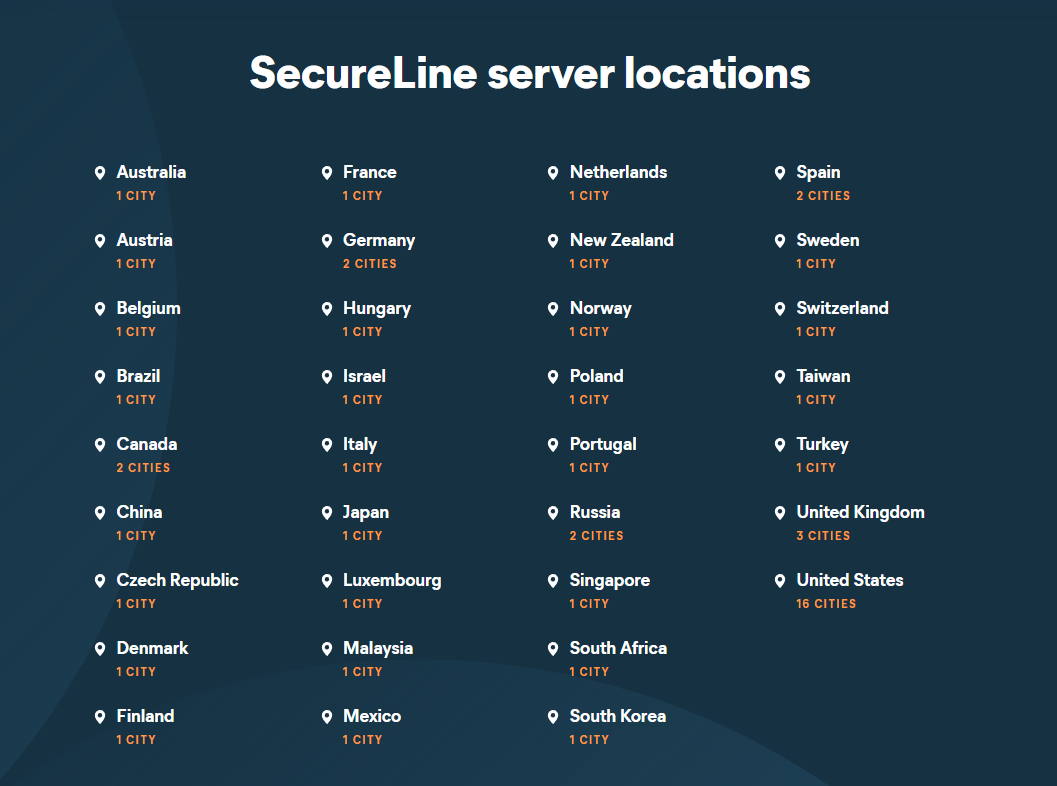Click 1 CITY under Turkey

816,468
